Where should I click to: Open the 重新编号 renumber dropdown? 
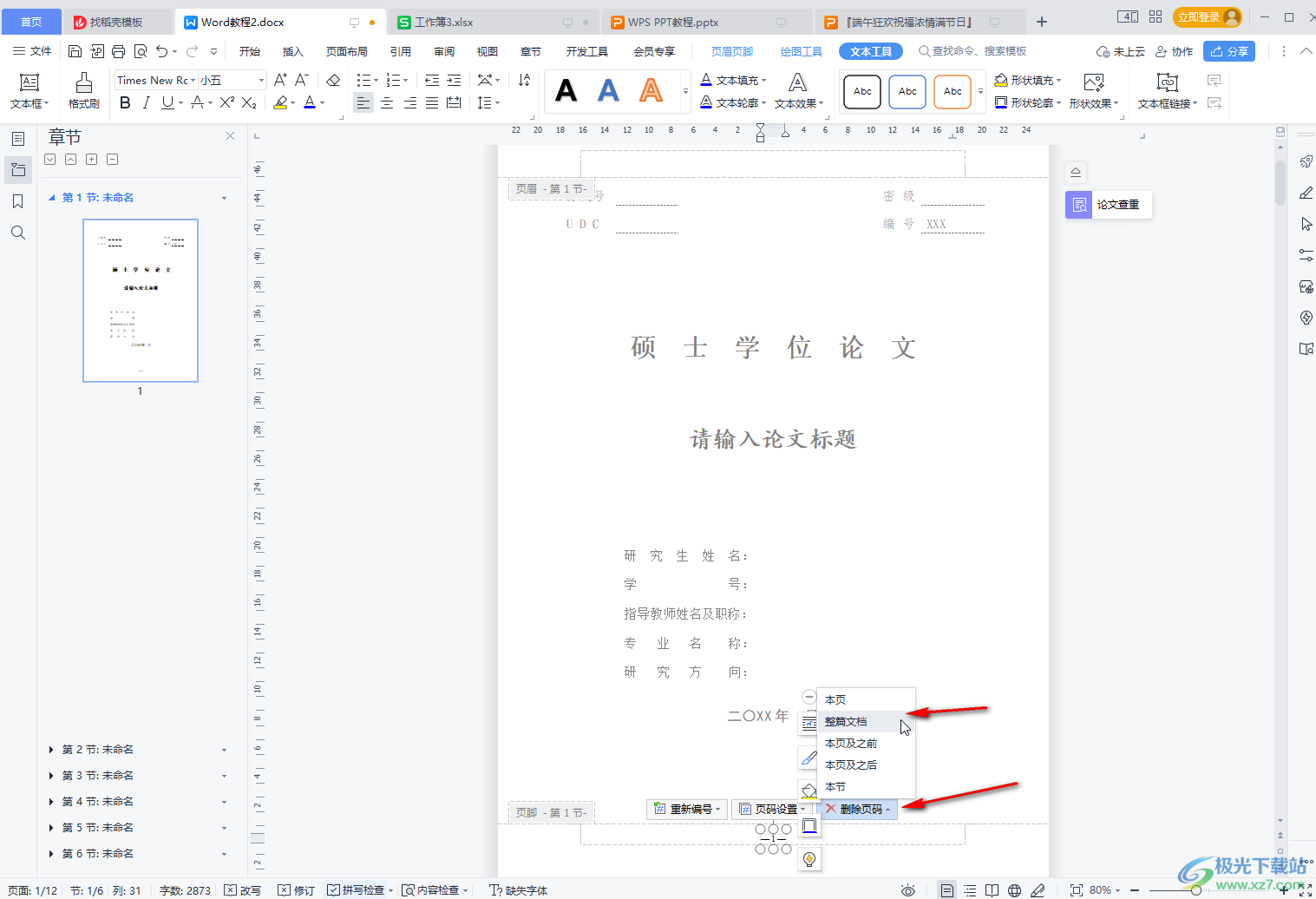[x=687, y=809]
